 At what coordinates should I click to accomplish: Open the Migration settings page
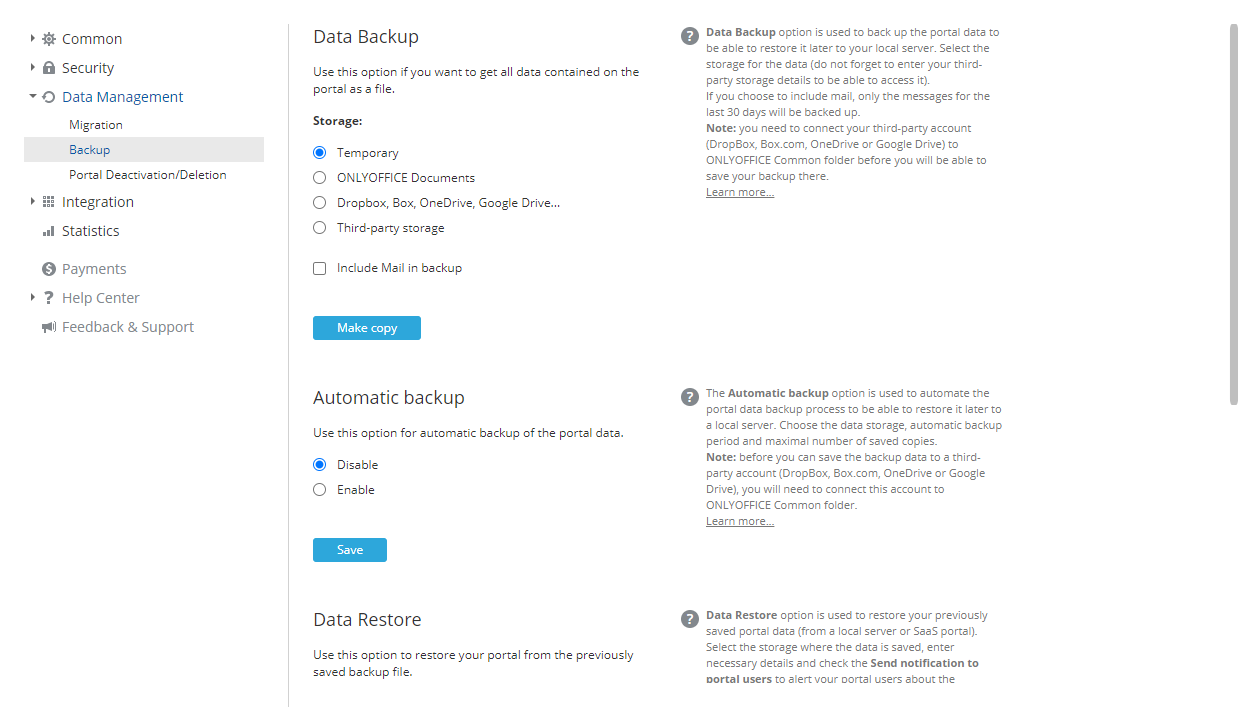click(x=96, y=124)
